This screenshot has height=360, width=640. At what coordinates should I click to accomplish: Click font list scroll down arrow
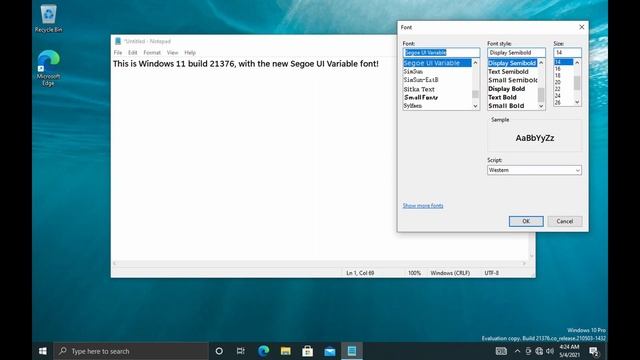(x=475, y=106)
